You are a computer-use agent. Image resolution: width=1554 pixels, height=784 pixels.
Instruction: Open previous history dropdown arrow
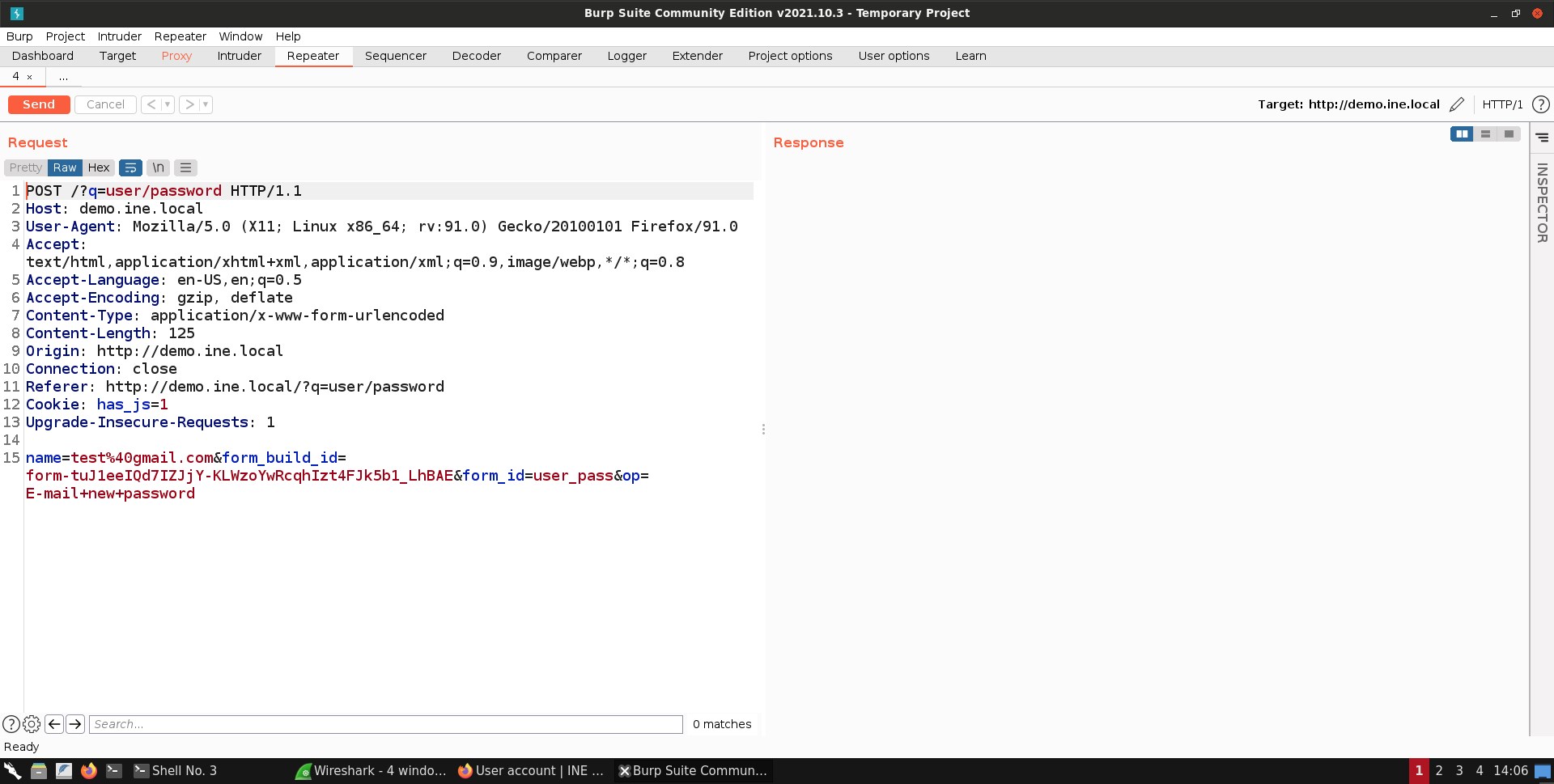click(168, 104)
